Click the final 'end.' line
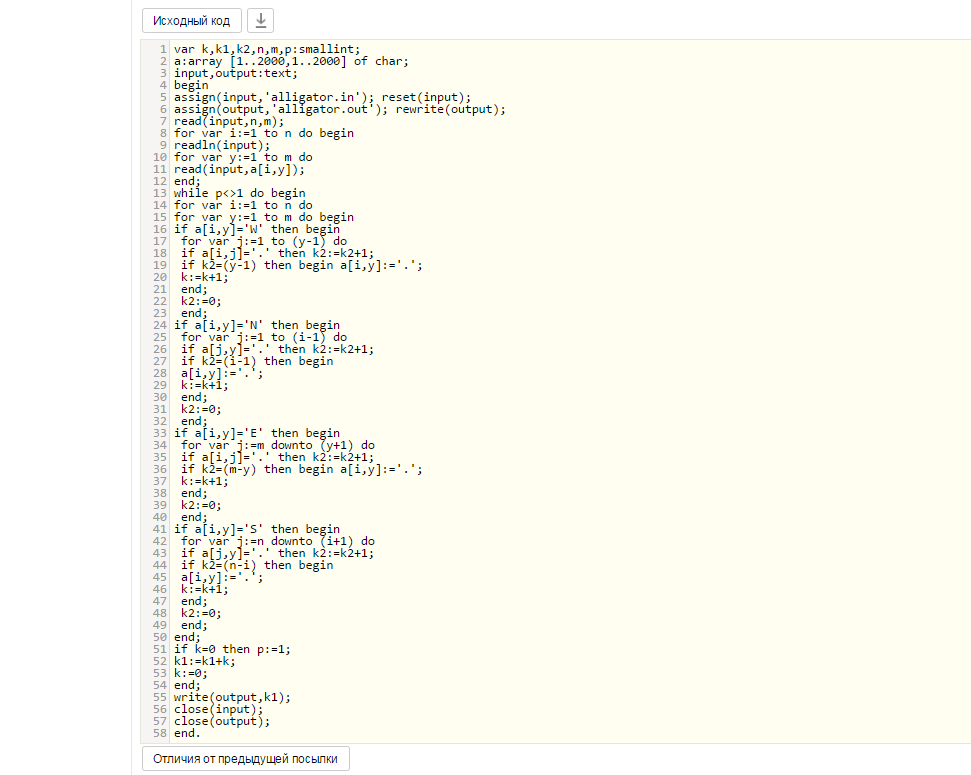The width and height of the screenshot is (971, 775). (187, 733)
